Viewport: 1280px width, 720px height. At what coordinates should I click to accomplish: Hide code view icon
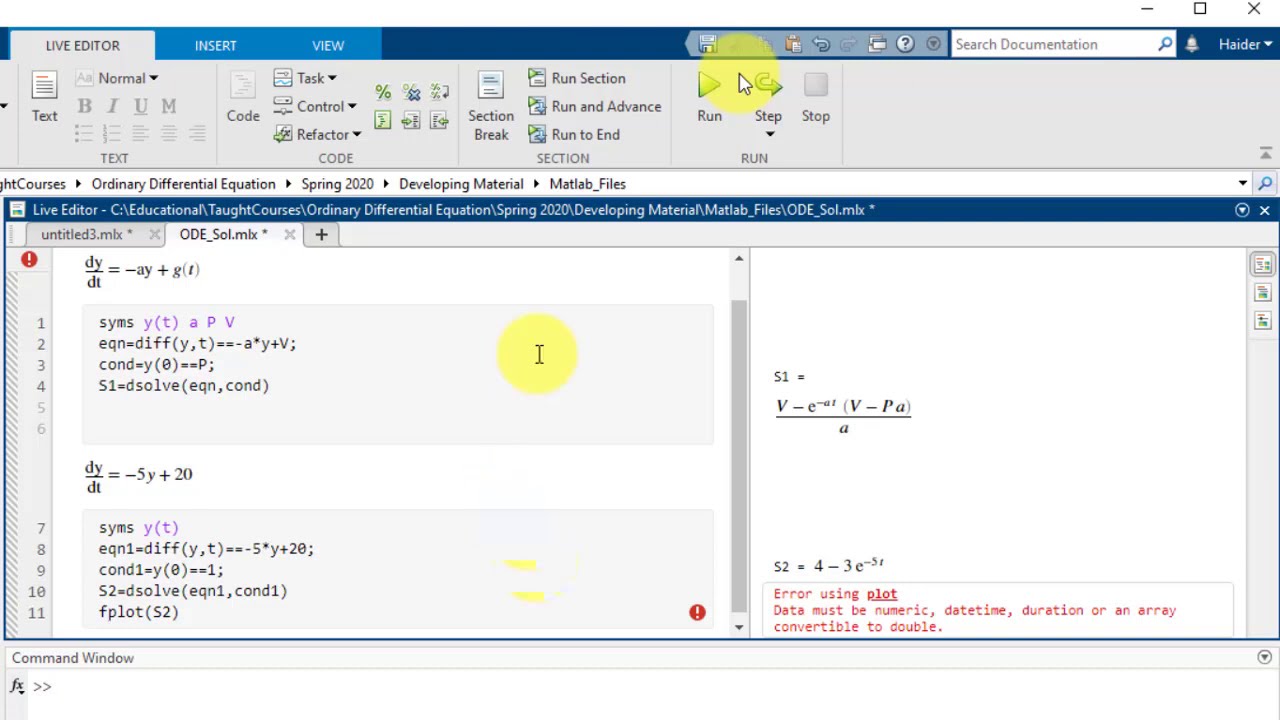tap(1262, 321)
